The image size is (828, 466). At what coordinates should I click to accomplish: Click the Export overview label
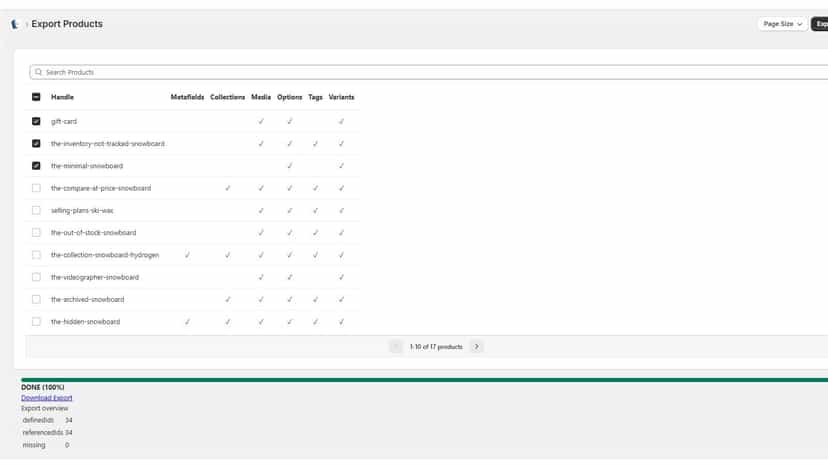[x=44, y=408]
